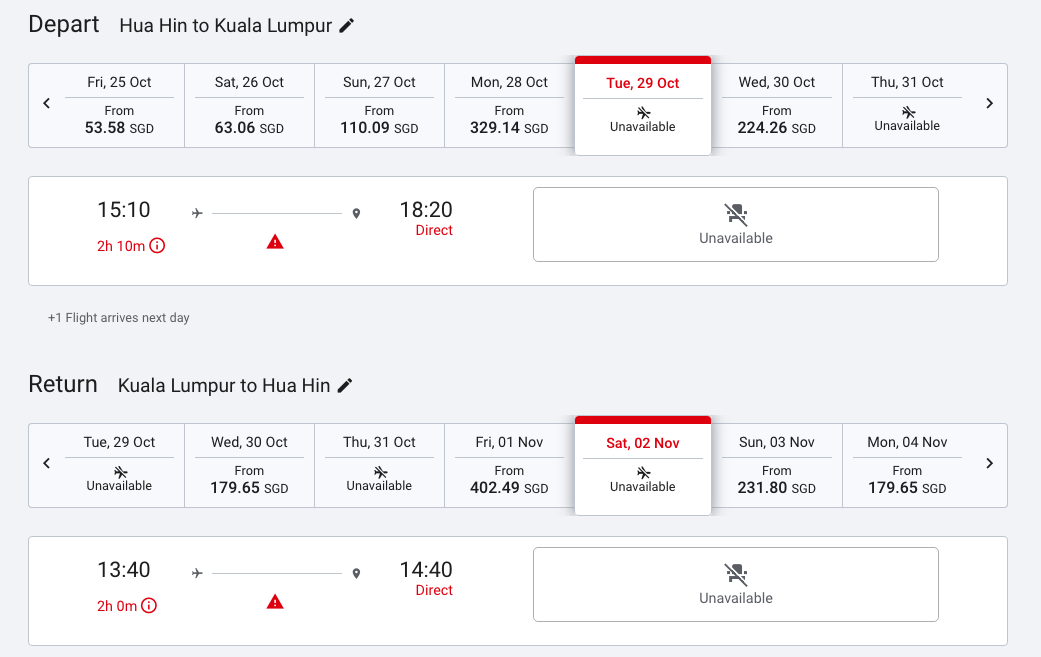Show earlier departure dates
This screenshot has width=1041, height=657.
pyautogui.click(x=46, y=104)
